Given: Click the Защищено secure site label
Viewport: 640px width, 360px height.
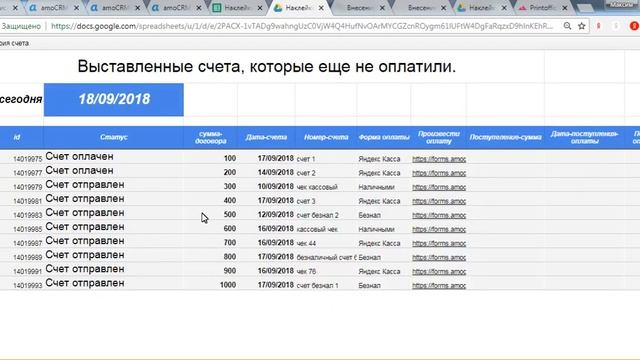Looking at the screenshot, I should 21,26.
